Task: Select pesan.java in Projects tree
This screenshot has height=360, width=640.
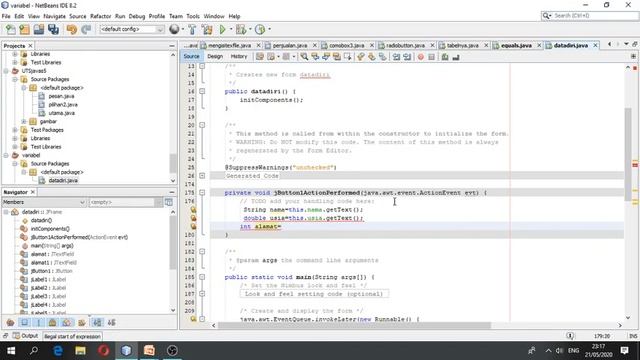Action: coord(61,96)
